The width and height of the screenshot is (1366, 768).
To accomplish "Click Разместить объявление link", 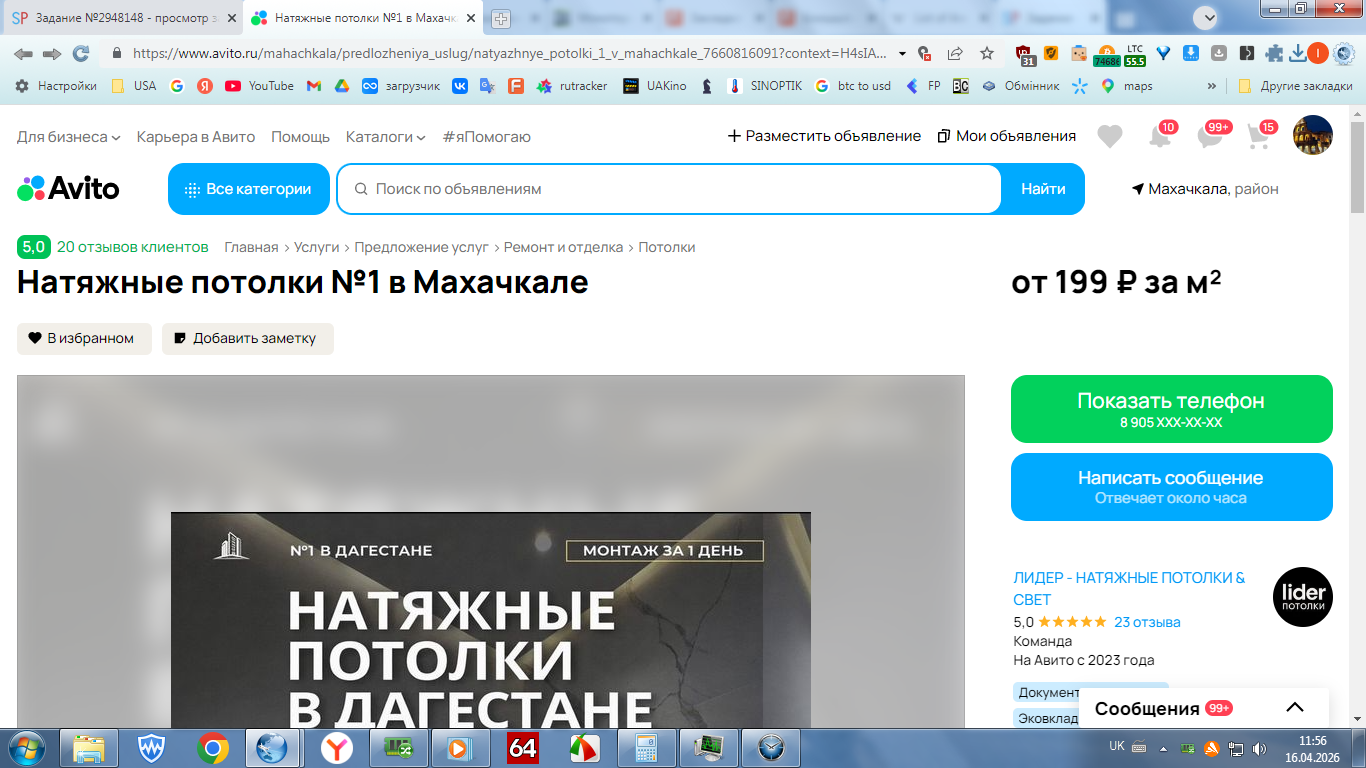I will [824, 136].
